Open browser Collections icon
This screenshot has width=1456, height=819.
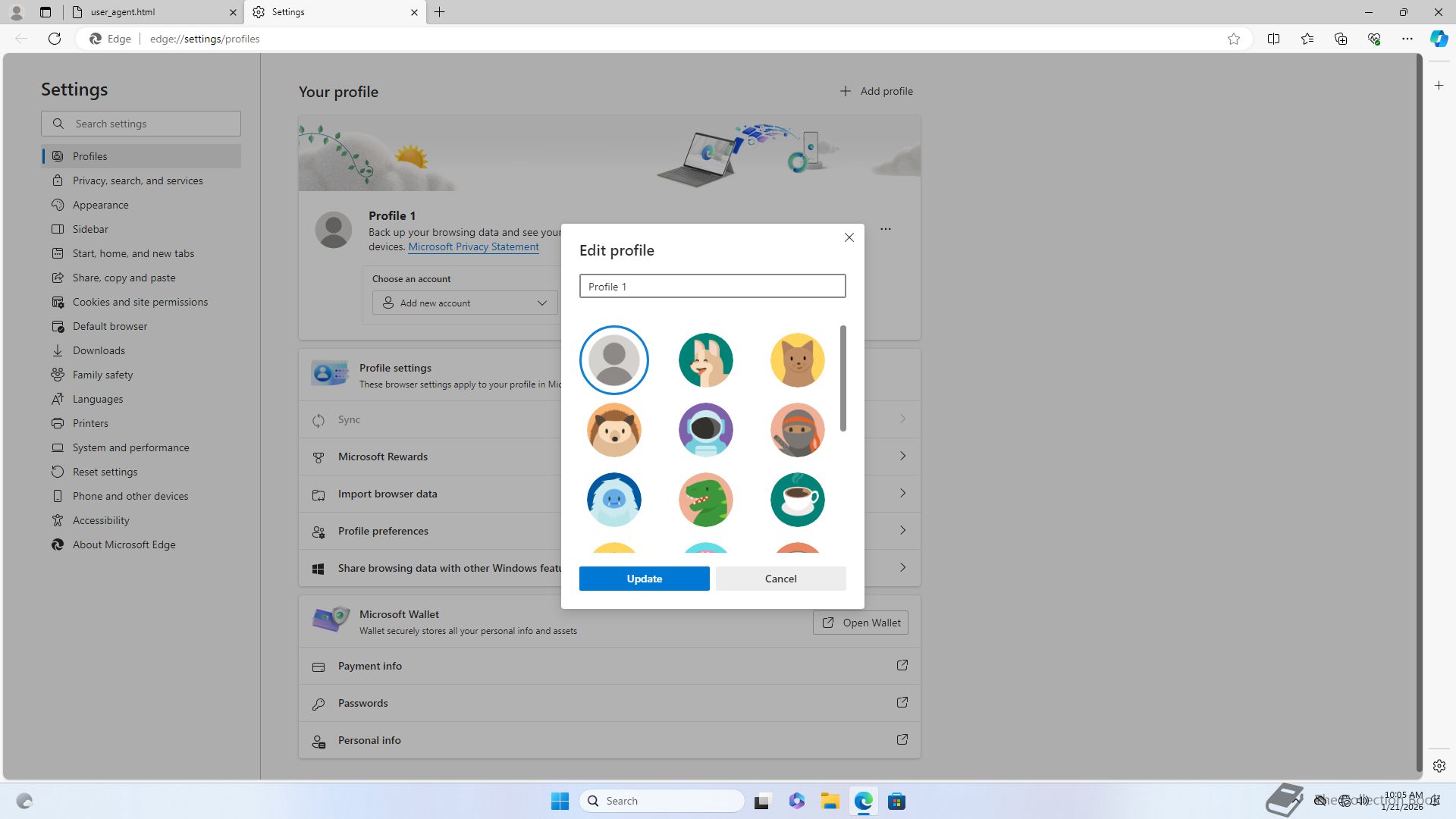1340,39
